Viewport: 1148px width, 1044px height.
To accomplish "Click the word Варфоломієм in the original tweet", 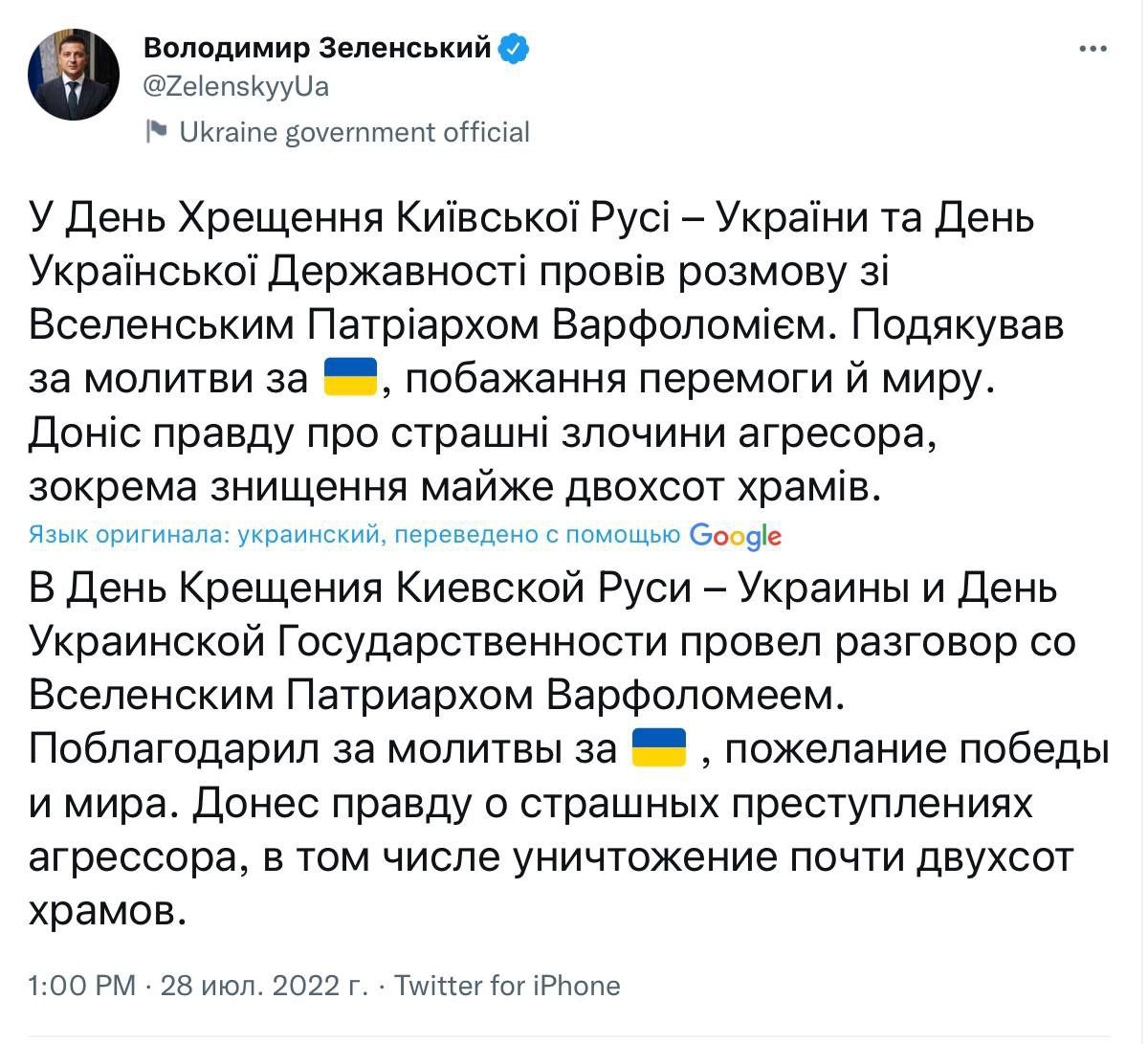I will (695, 325).
